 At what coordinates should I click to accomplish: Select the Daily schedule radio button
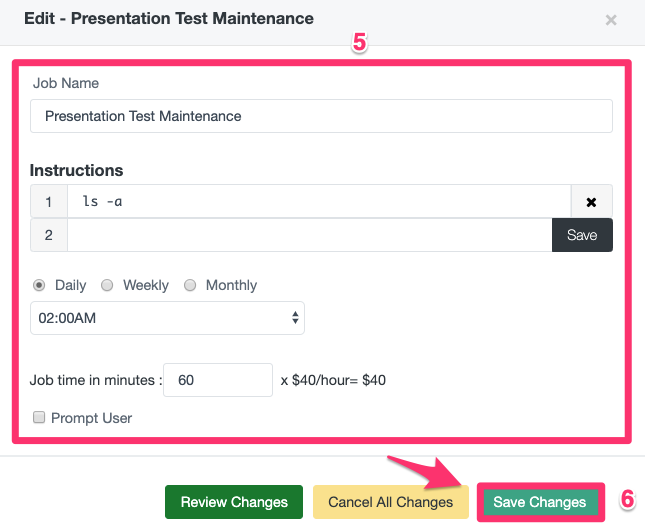tap(40, 285)
